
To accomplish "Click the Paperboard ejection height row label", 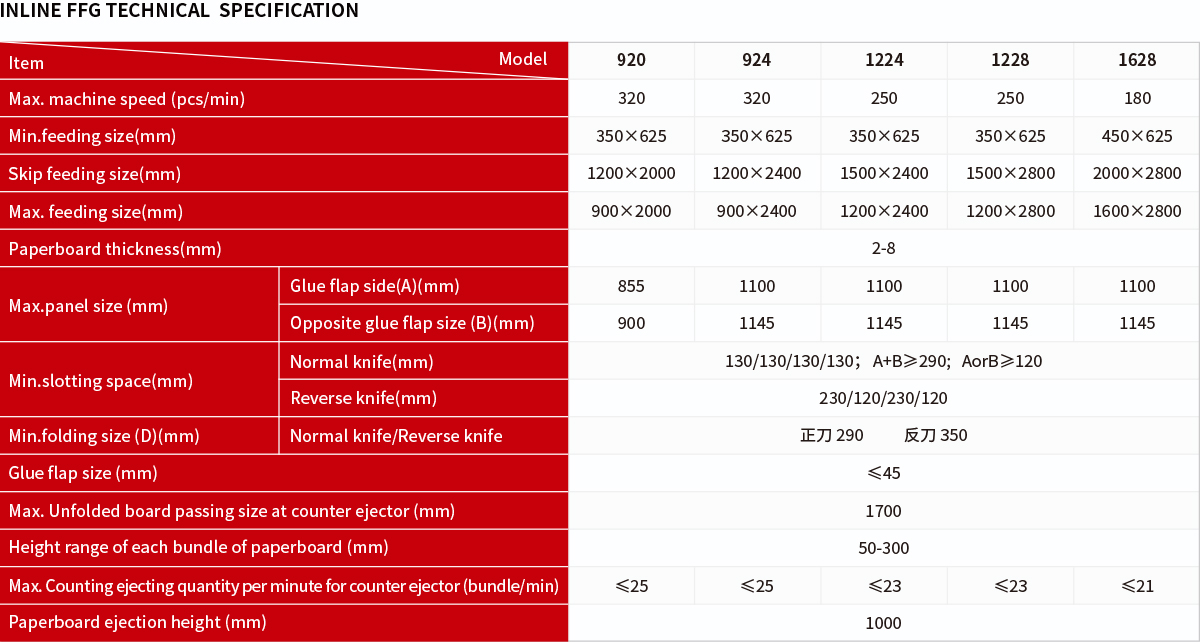I will pos(138,622).
